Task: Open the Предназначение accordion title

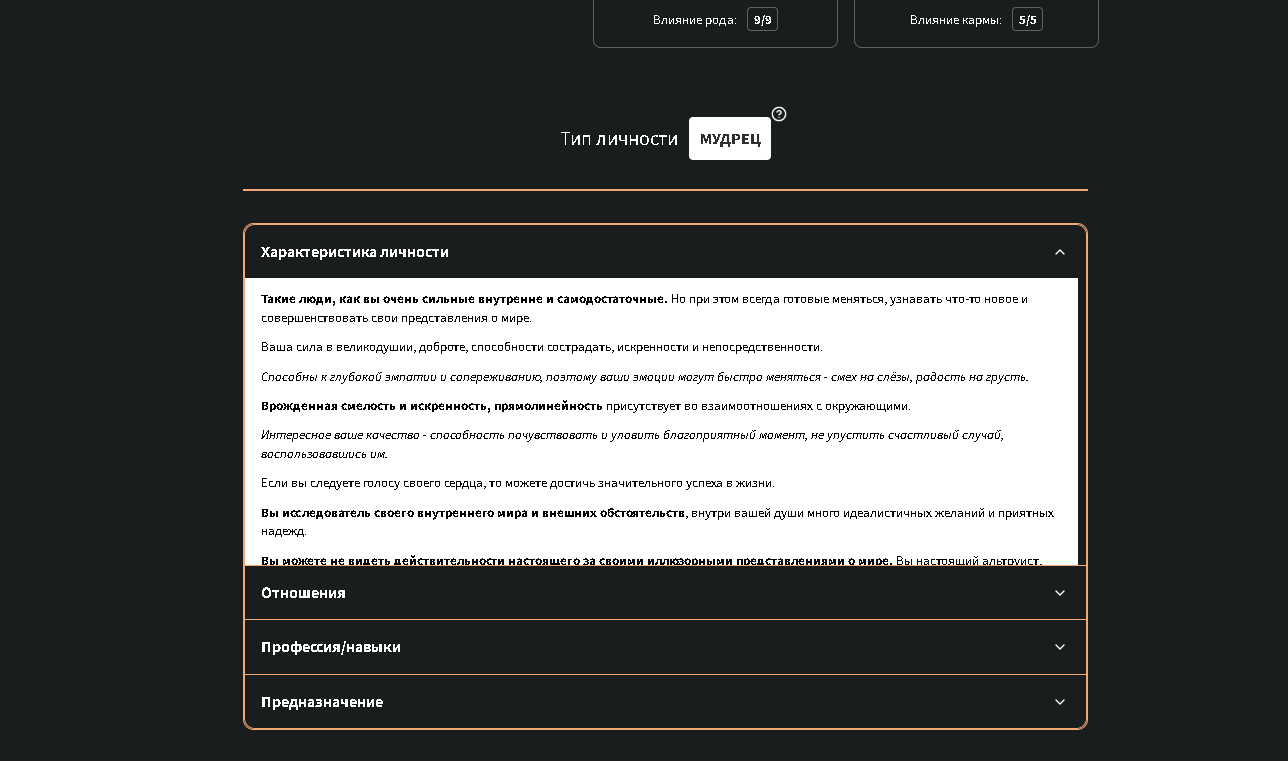Action: click(x=322, y=702)
